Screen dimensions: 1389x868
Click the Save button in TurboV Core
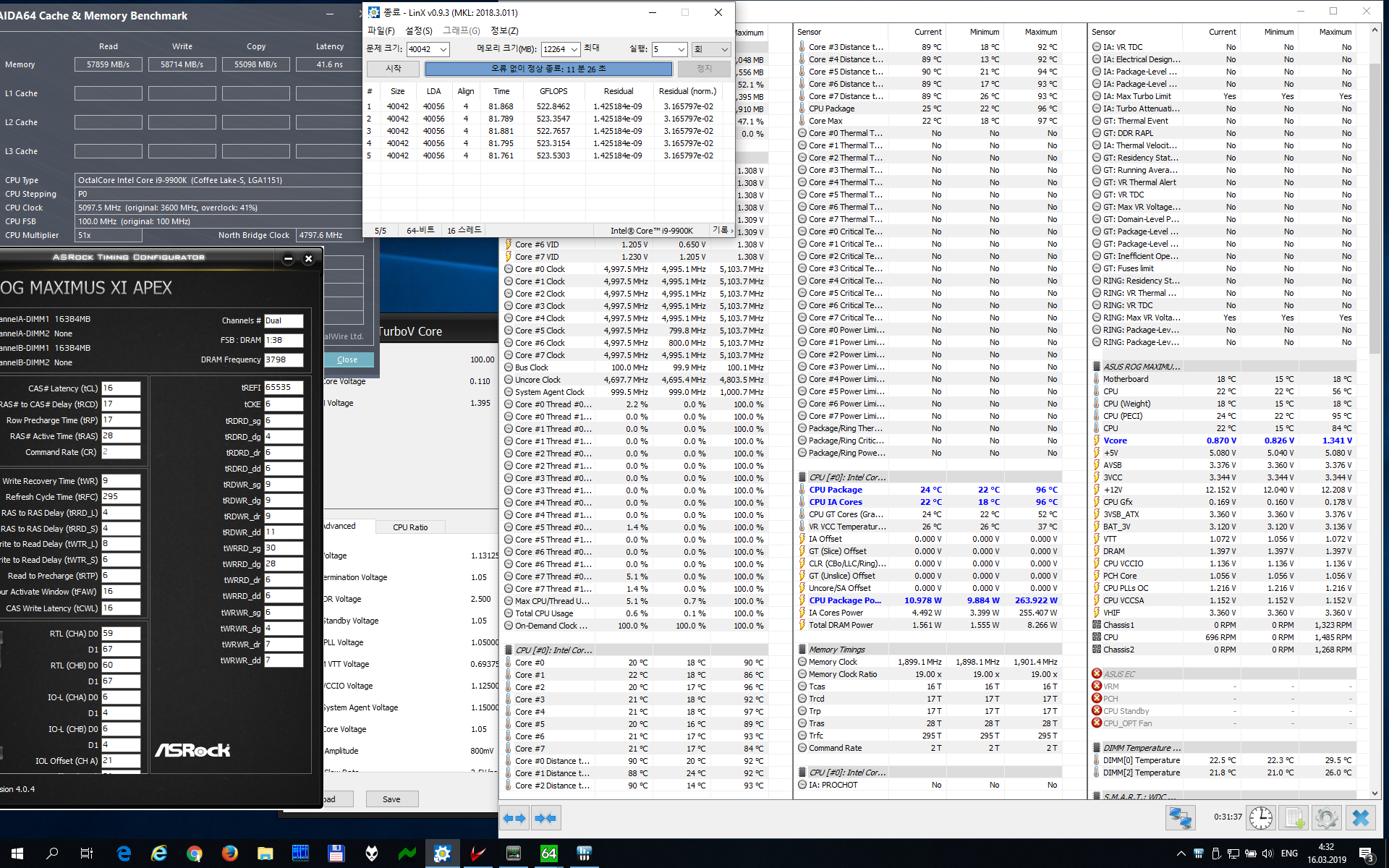pos(391,799)
